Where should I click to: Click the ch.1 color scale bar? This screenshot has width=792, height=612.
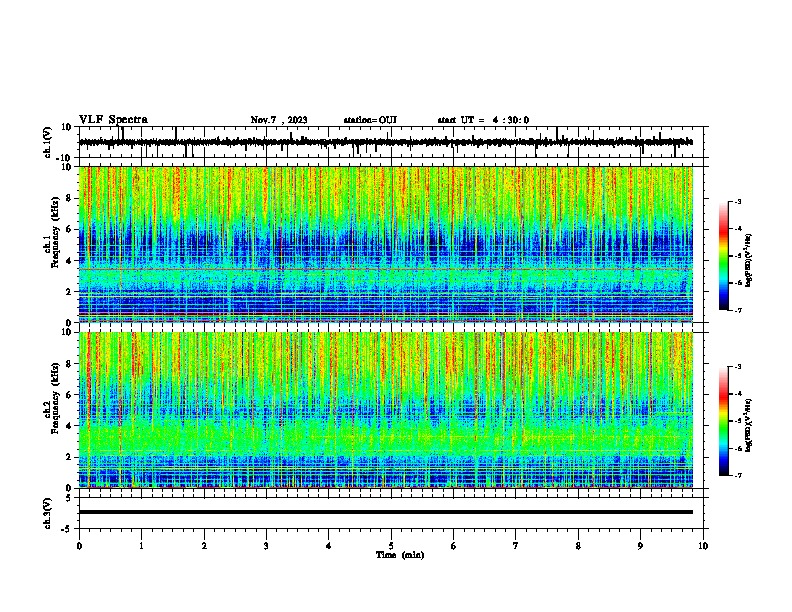click(x=724, y=256)
